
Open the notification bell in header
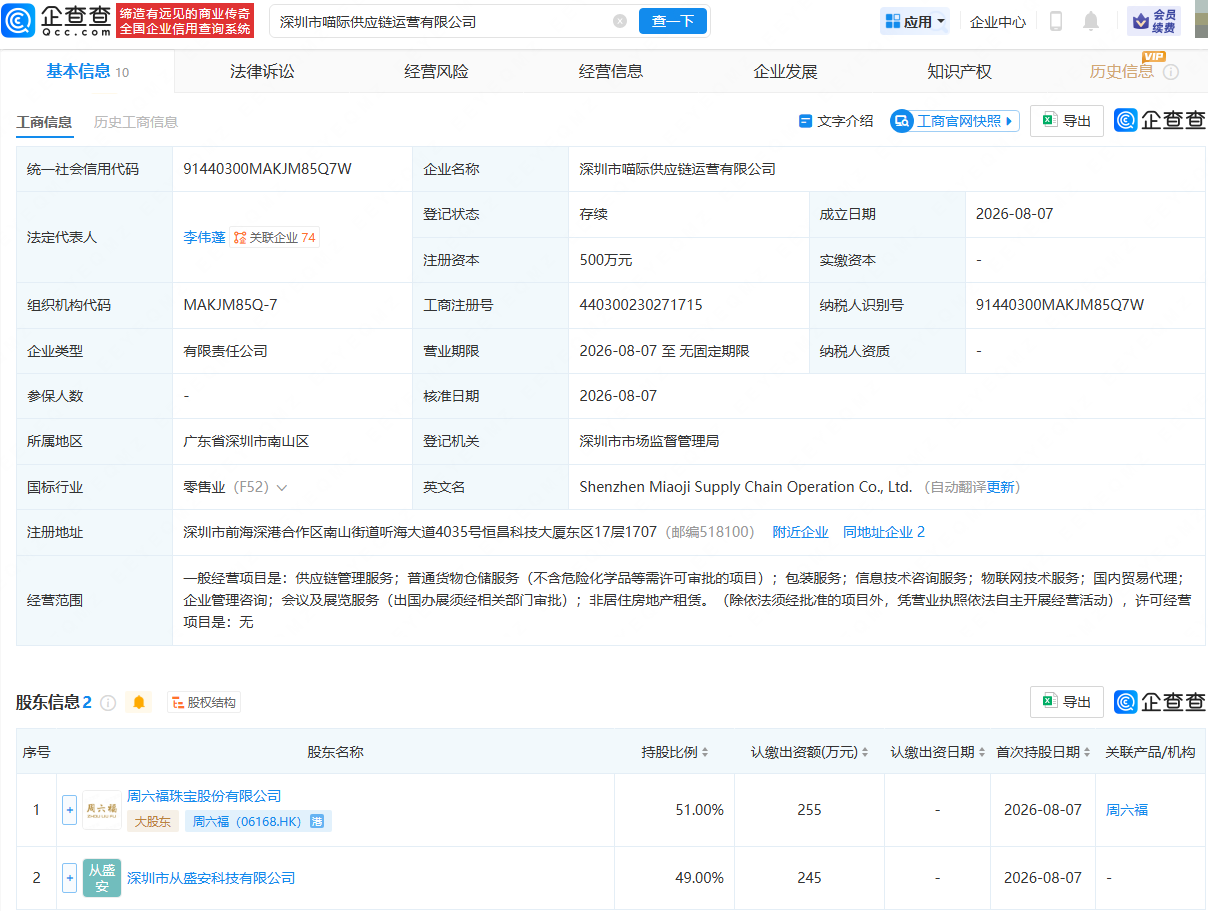tap(1091, 21)
